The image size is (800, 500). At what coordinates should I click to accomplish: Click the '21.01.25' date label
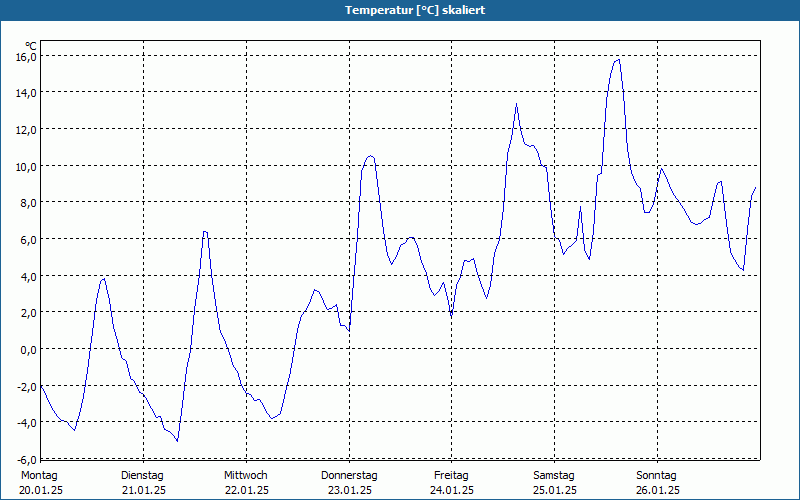point(144,491)
